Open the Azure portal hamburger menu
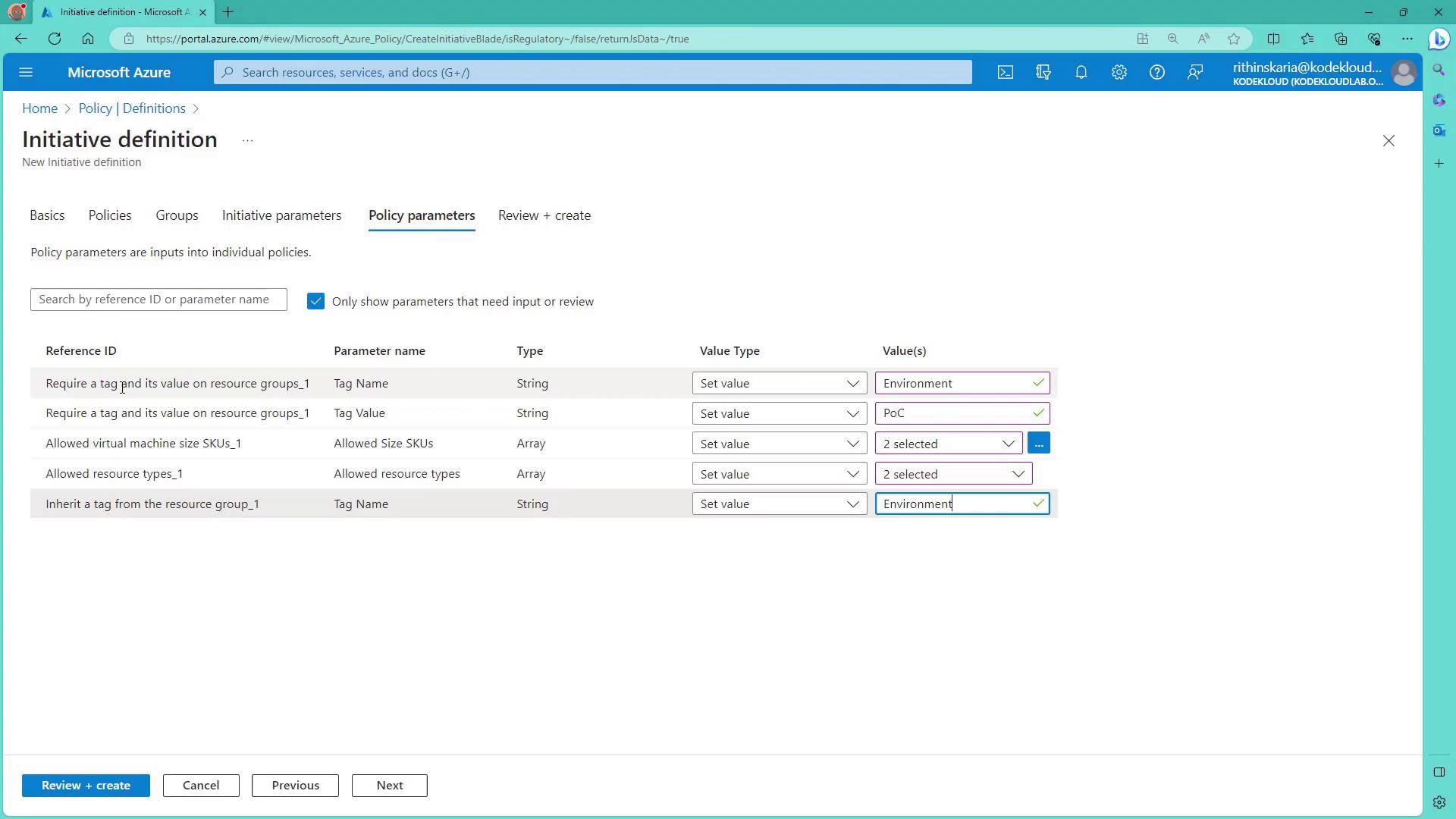This screenshot has height=819, width=1456. [26, 72]
